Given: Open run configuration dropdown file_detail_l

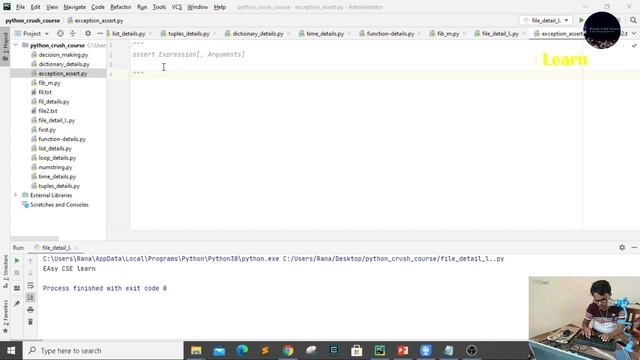Looking at the screenshot, I should coord(546,20).
